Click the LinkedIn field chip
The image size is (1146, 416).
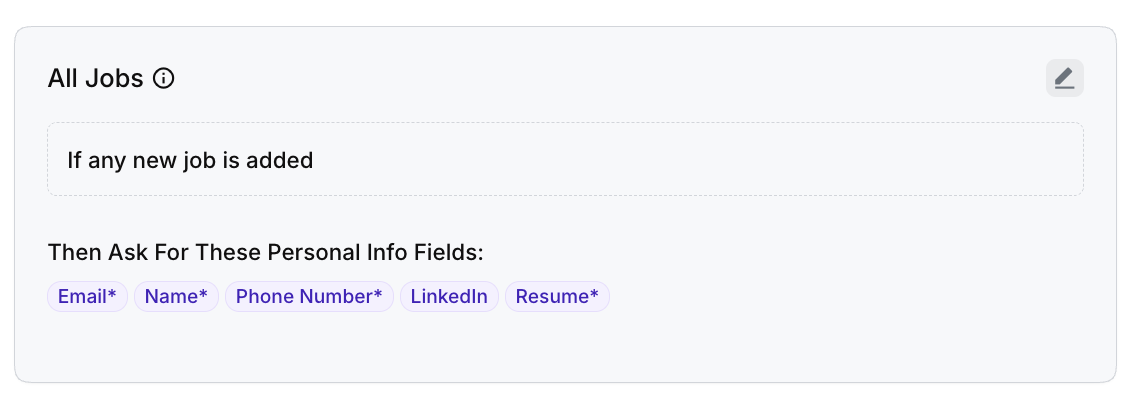pos(449,297)
